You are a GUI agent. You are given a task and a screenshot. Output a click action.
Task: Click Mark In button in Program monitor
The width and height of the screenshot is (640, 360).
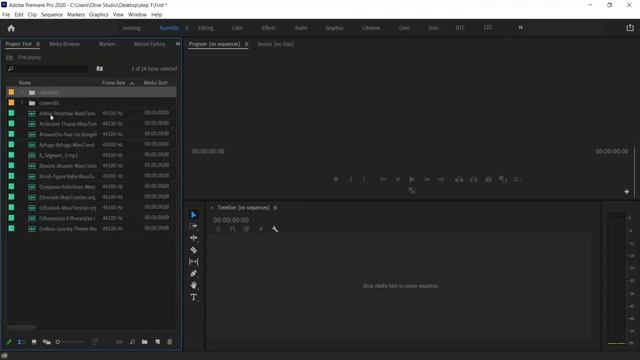click(350, 179)
